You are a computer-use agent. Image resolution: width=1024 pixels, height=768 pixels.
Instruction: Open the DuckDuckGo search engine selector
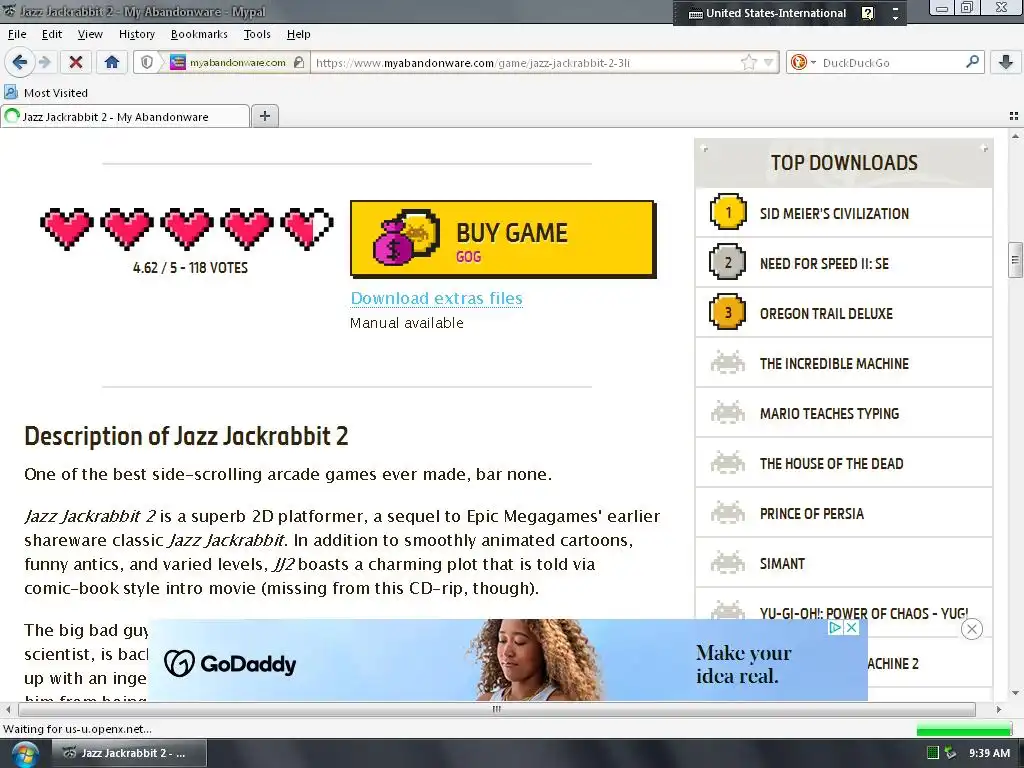point(803,63)
